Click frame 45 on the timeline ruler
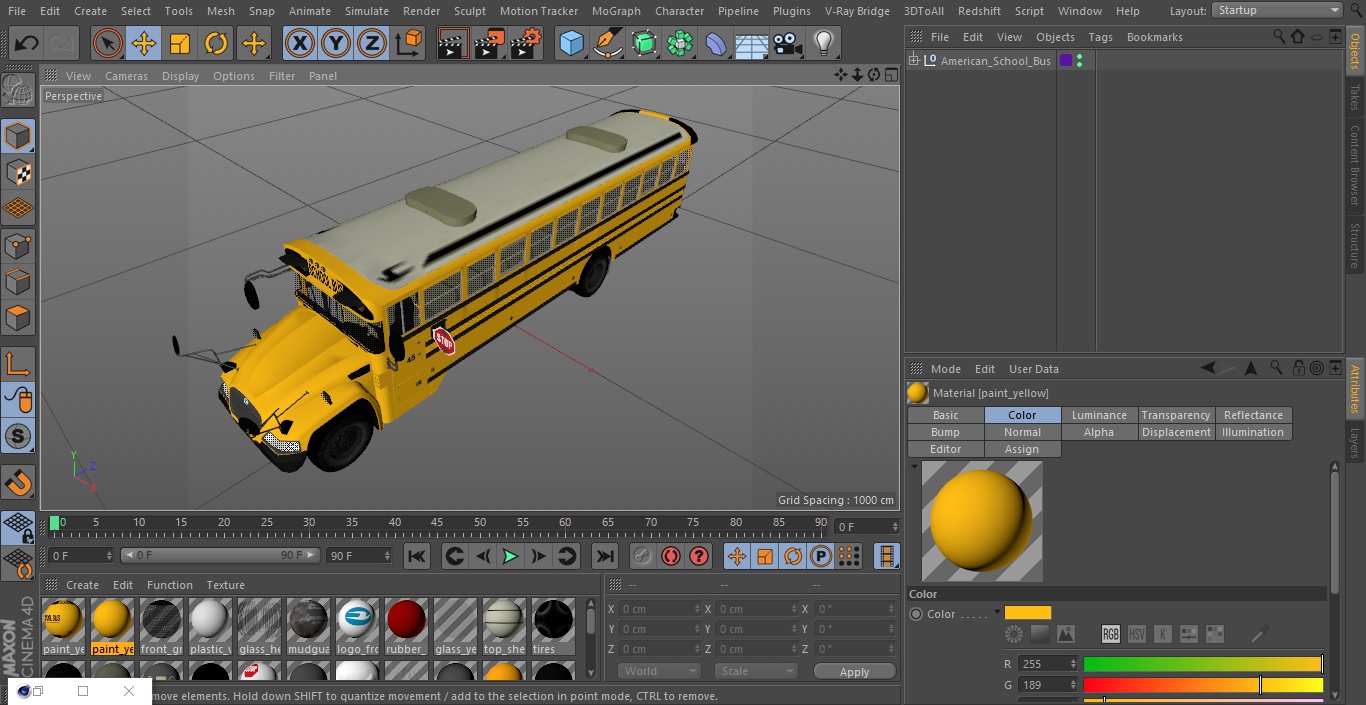This screenshot has width=1366, height=705. [x=437, y=522]
